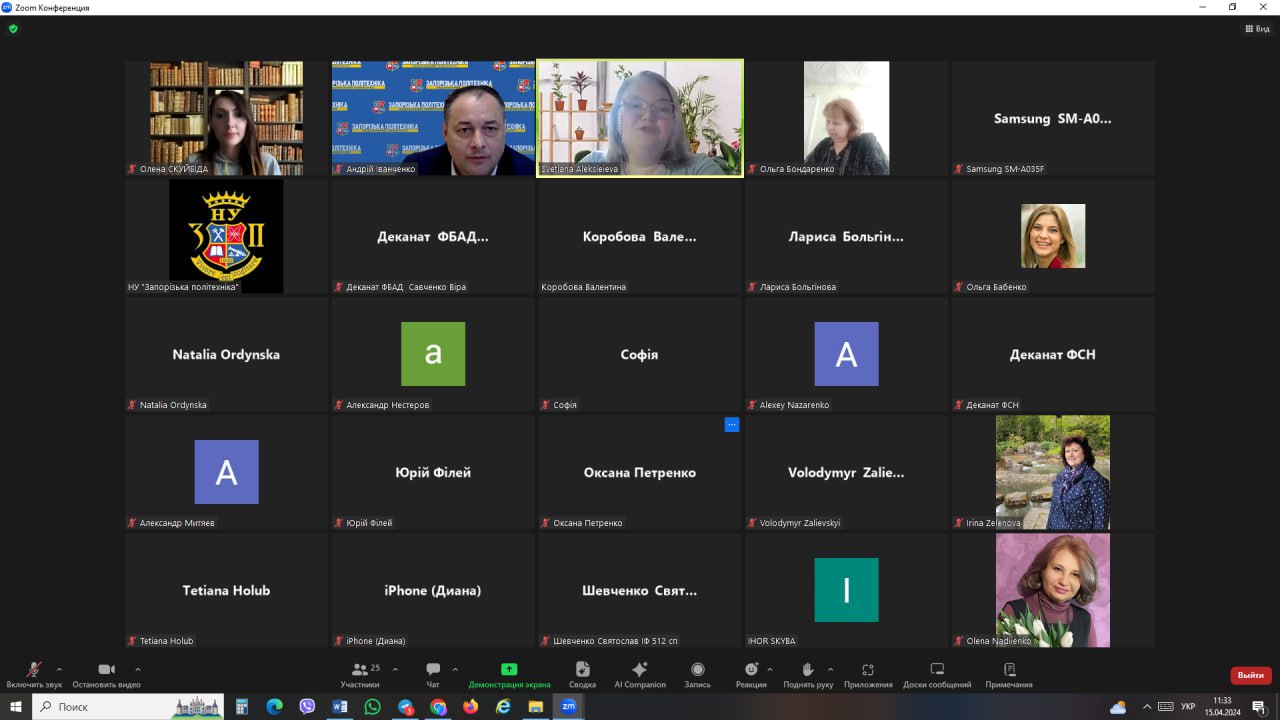The width and height of the screenshot is (1280, 720).
Task: Raise hand with Поднять руку
Action: [x=808, y=674]
